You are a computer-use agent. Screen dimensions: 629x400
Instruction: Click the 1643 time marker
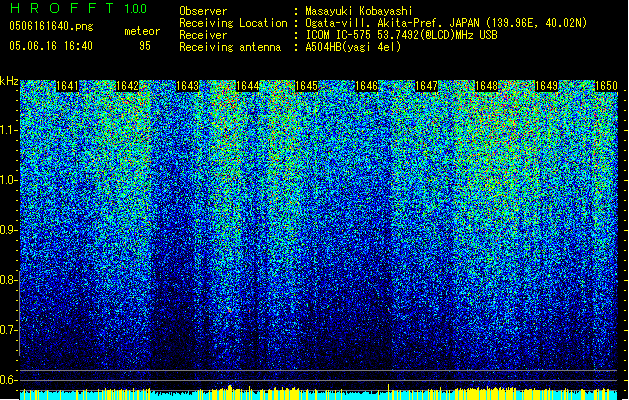[x=187, y=86]
